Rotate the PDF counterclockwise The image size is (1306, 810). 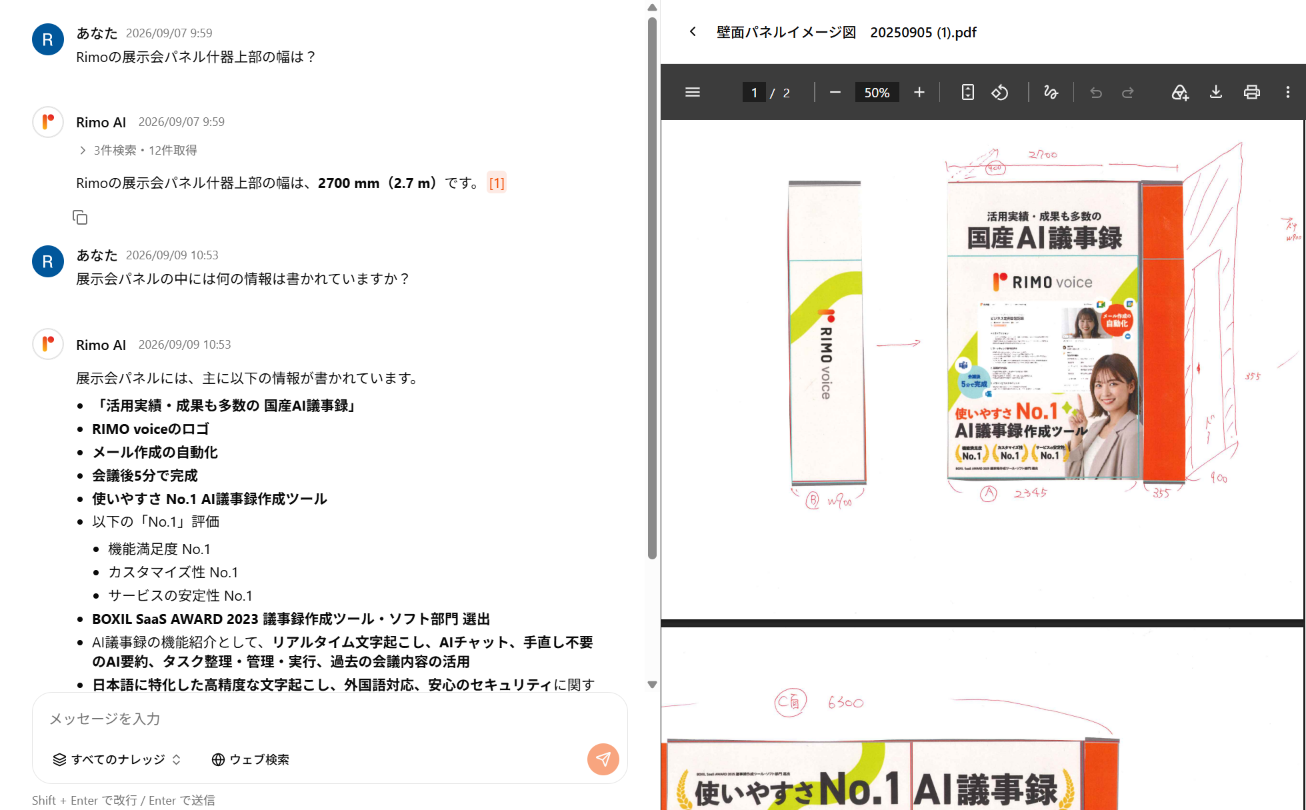click(x=1000, y=92)
